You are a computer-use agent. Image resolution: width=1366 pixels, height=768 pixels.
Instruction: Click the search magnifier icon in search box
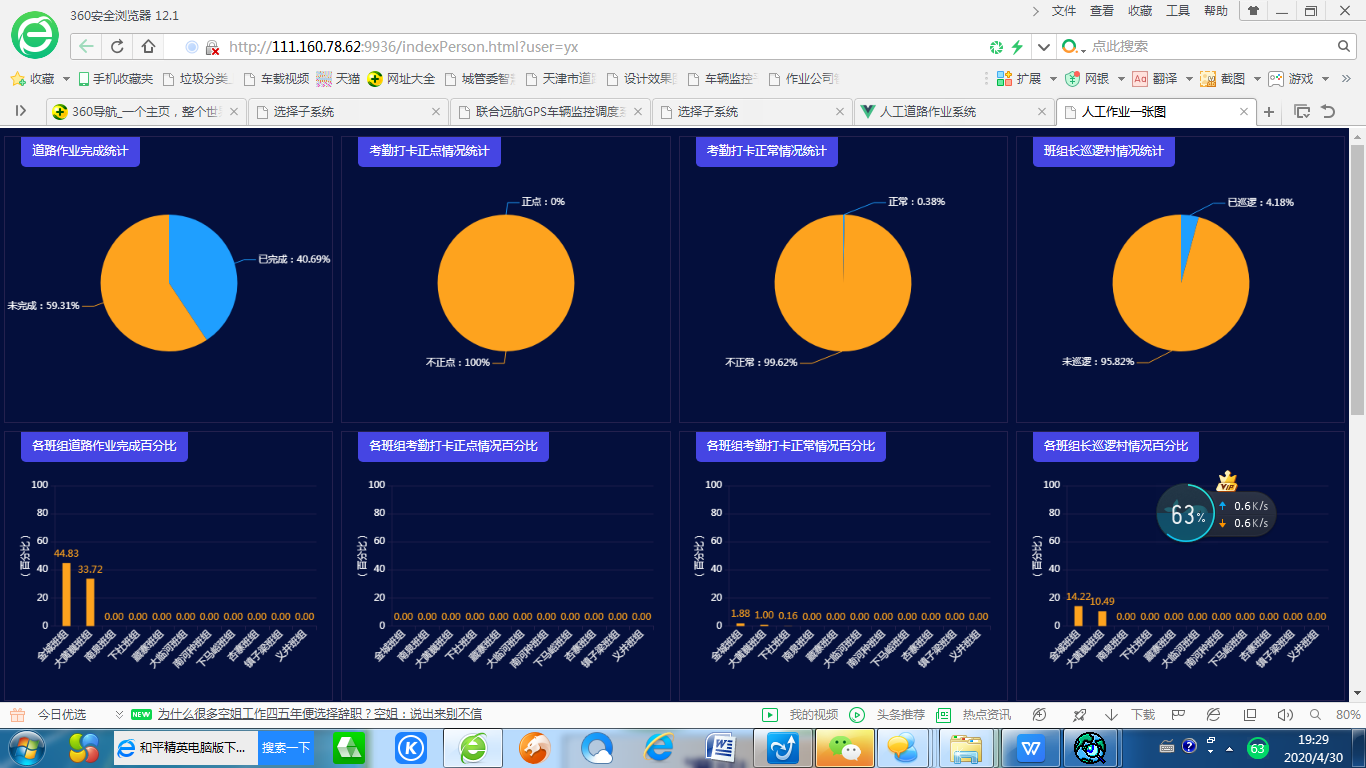[1344, 47]
